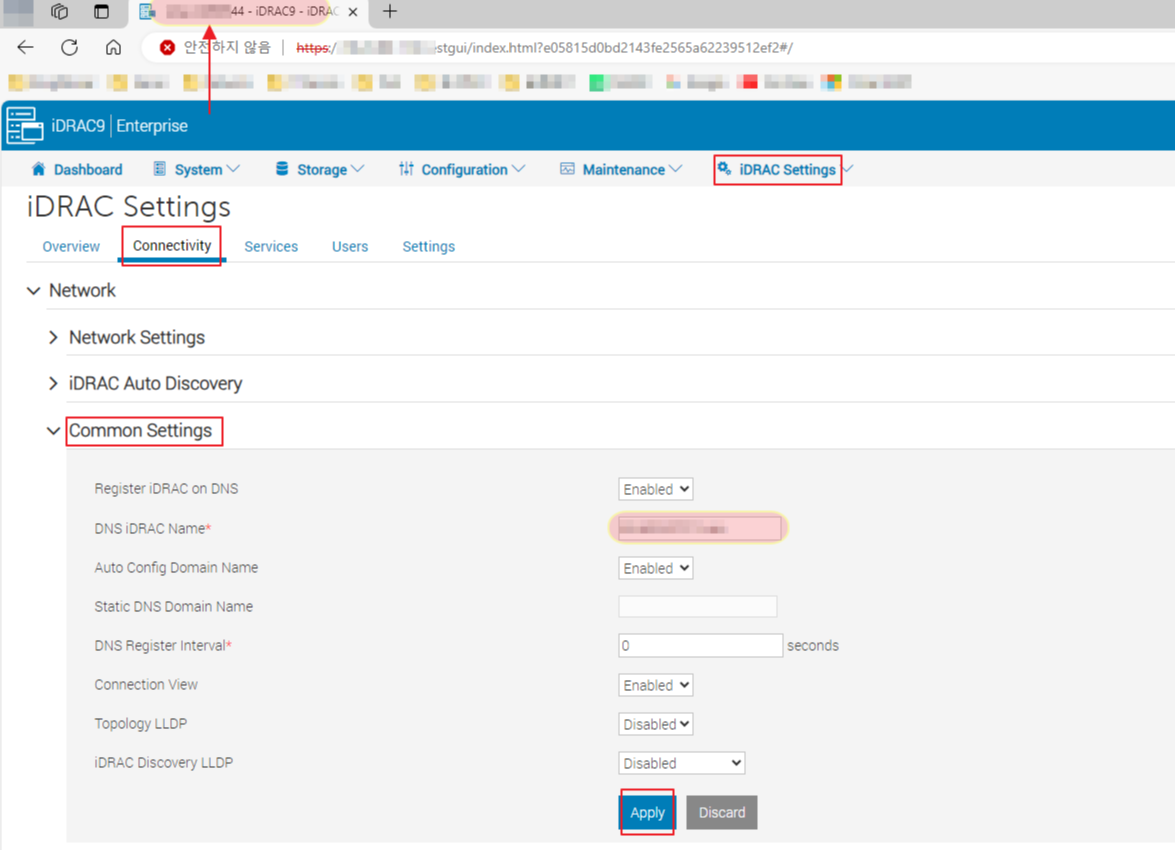Viewport: 1175px width, 850px height.
Task: Open Auto Config Domain Name dropdown
Action: coord(656,568)
